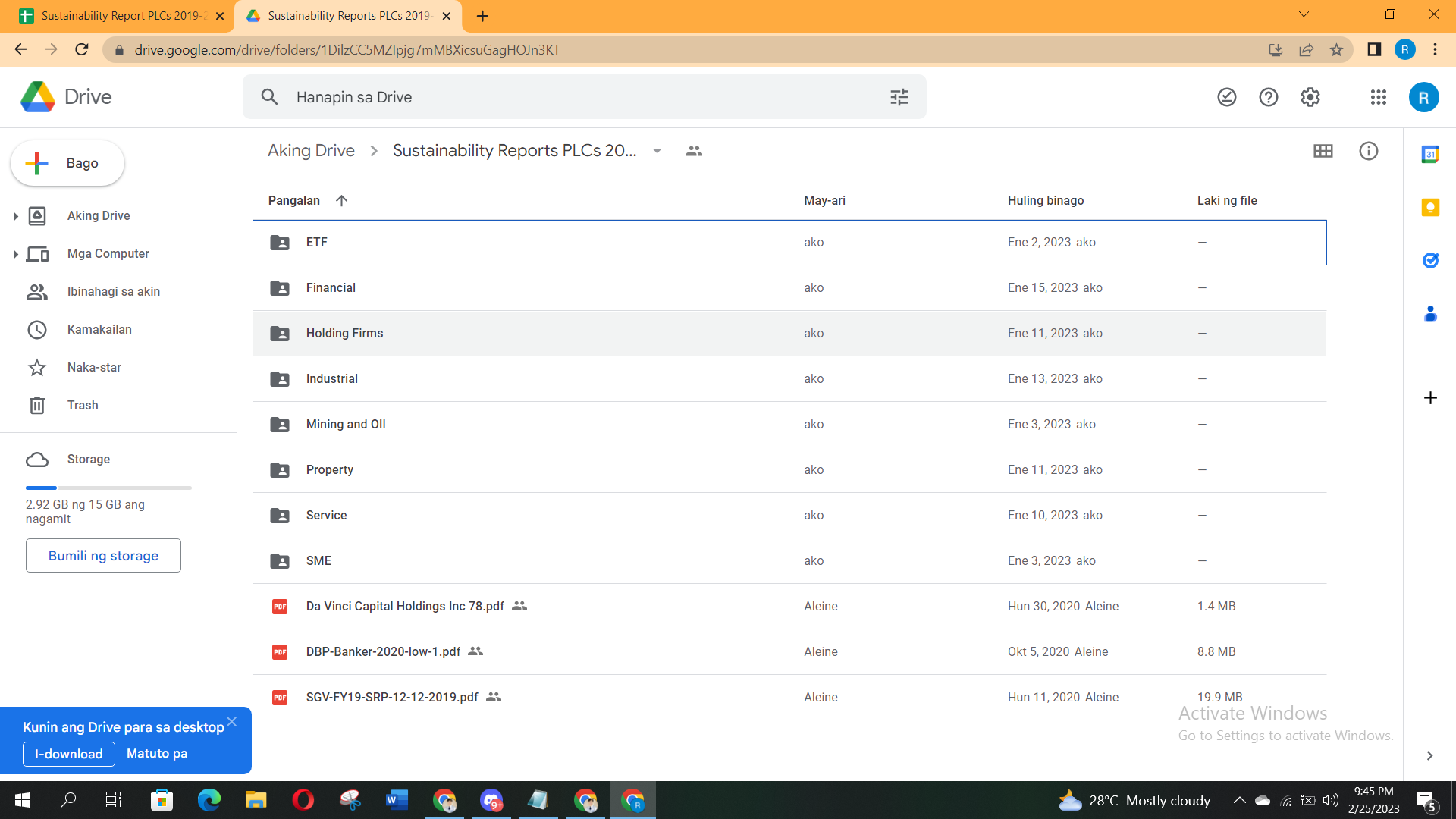Open Contacts side panel

[1430, 313]
